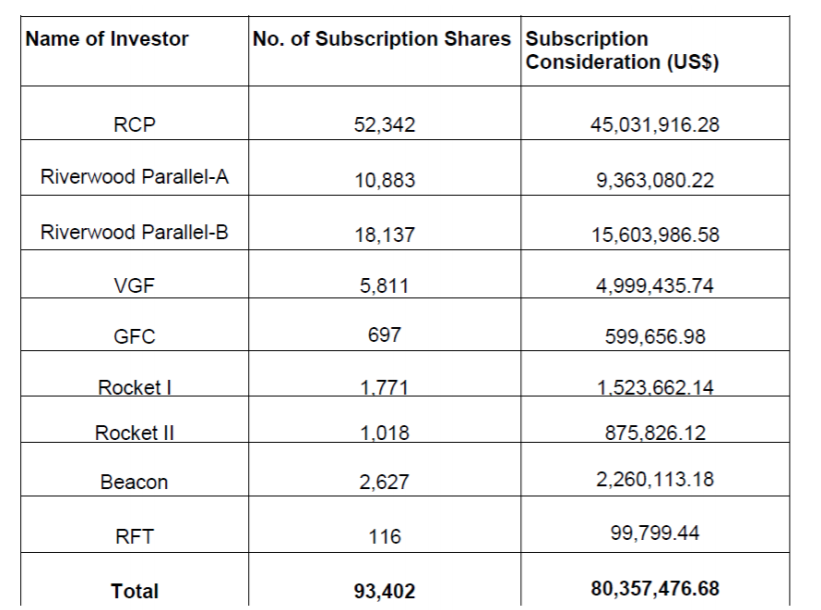821x610 pixels.
Task: Click the 52,342 shares value
Action: (384, 126)
